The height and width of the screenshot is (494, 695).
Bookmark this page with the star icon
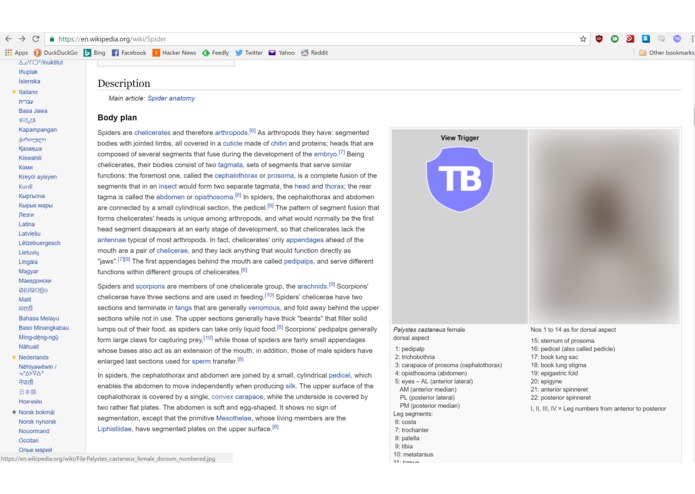pyautogui.click(x=583, y=39)
